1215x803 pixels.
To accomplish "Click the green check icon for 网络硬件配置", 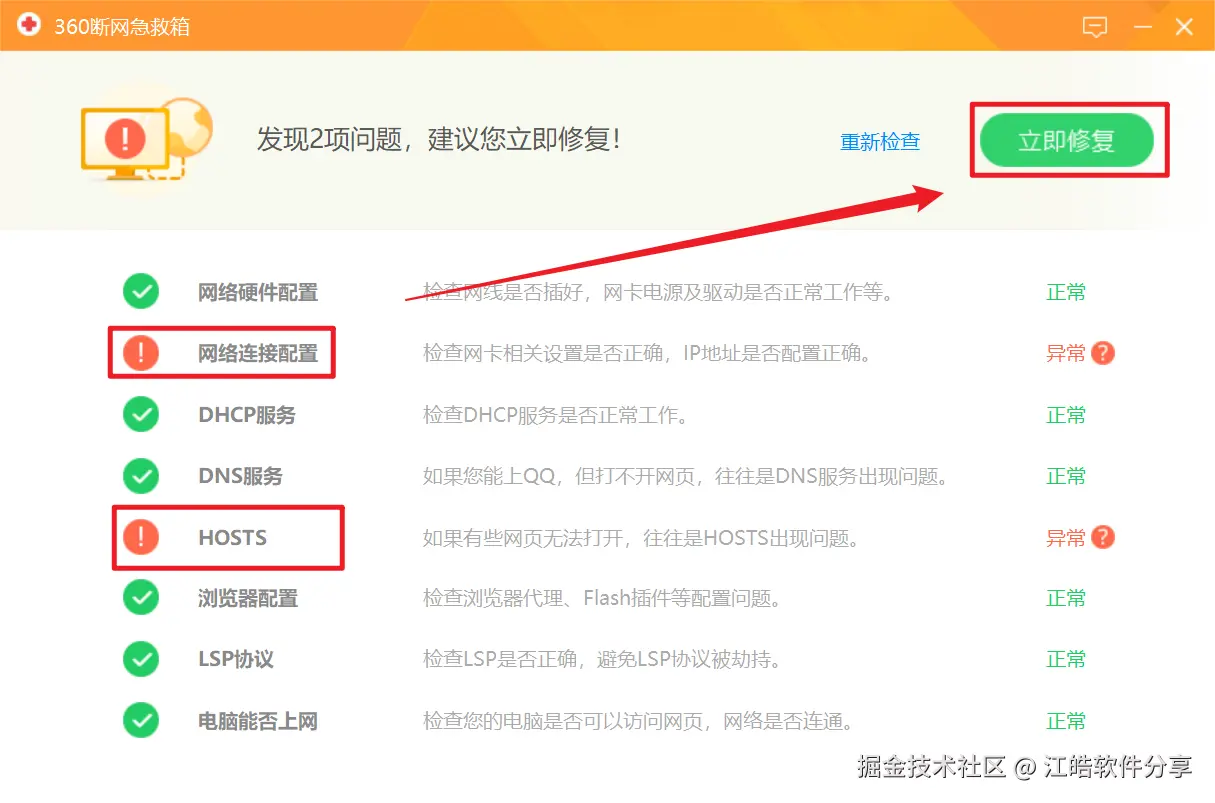I will coord(141,292).
